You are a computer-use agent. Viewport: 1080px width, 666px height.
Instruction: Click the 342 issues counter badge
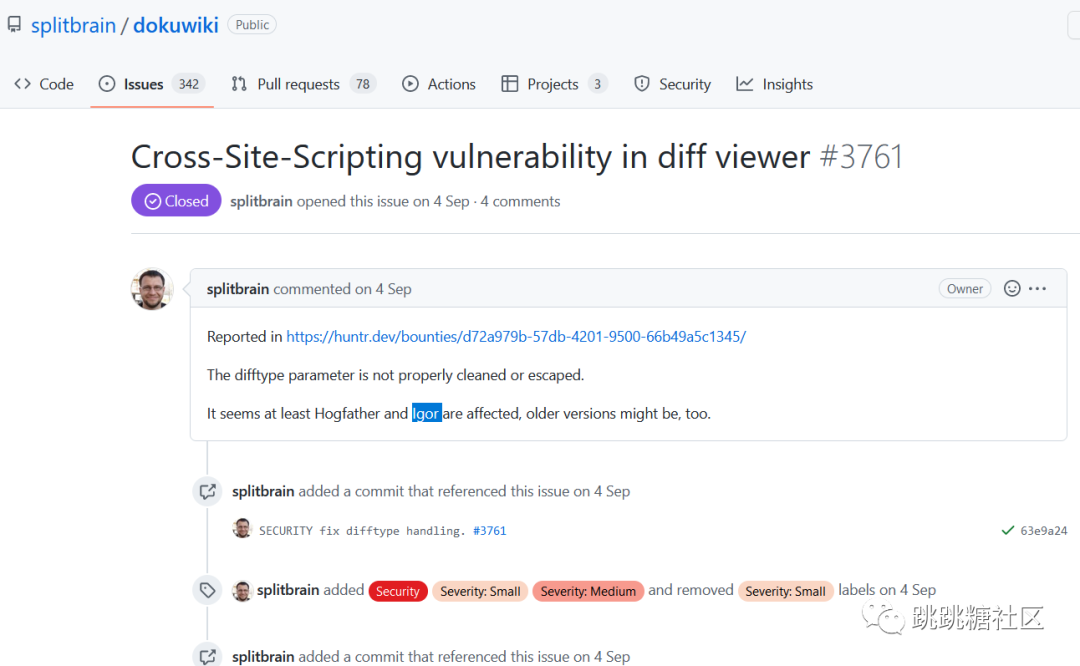(188, 84)
